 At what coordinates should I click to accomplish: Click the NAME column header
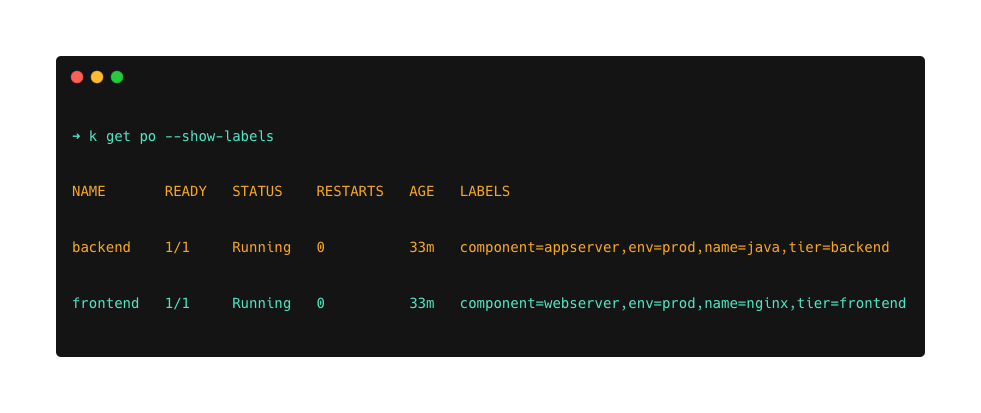[x=89, y=191]
